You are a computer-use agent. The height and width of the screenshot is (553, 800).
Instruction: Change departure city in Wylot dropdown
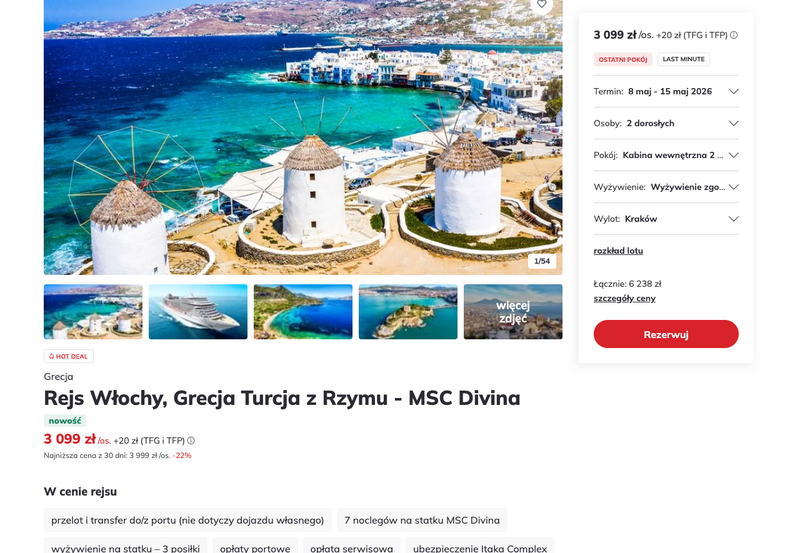click(666, 219)
